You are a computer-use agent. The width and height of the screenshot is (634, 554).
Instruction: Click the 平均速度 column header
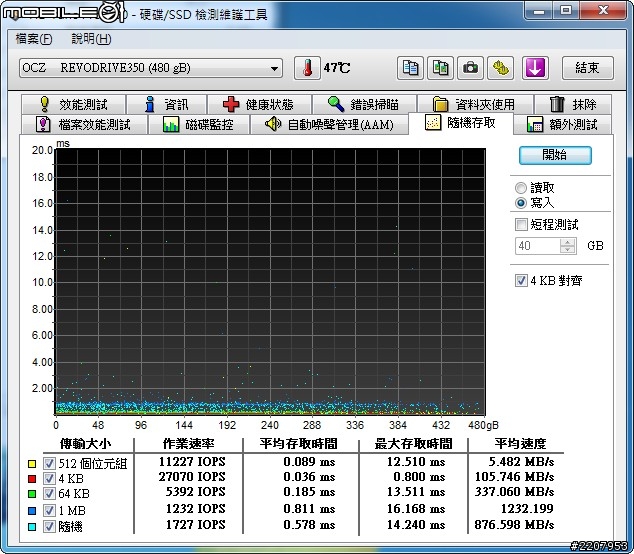coord(521,444)
